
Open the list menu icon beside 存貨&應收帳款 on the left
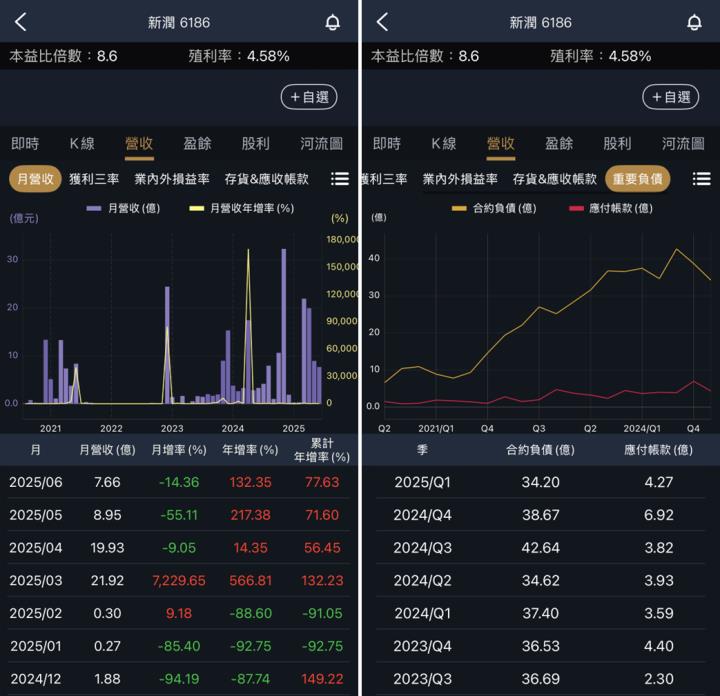340,179
